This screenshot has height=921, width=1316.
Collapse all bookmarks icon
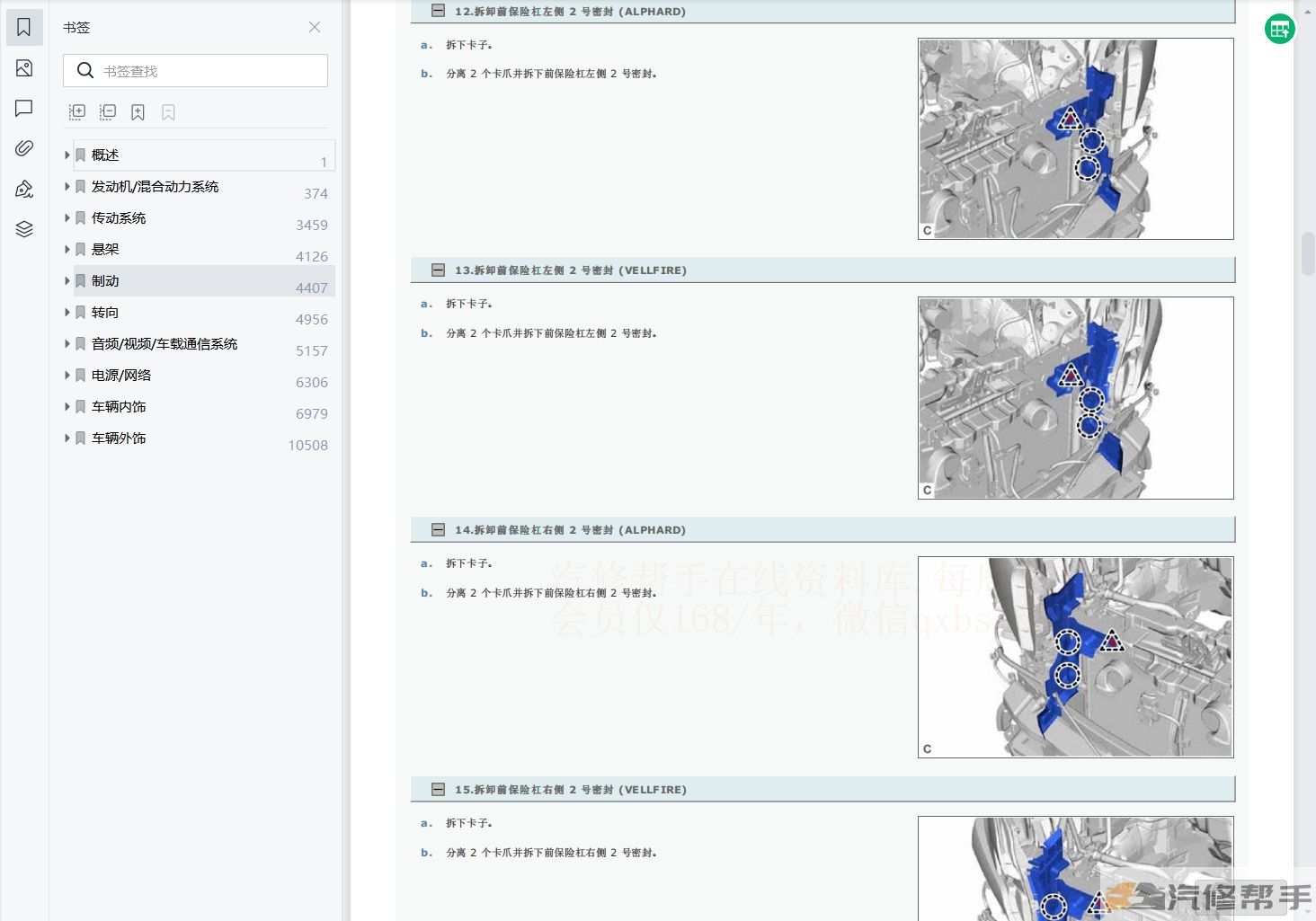(x=108, y=112)
